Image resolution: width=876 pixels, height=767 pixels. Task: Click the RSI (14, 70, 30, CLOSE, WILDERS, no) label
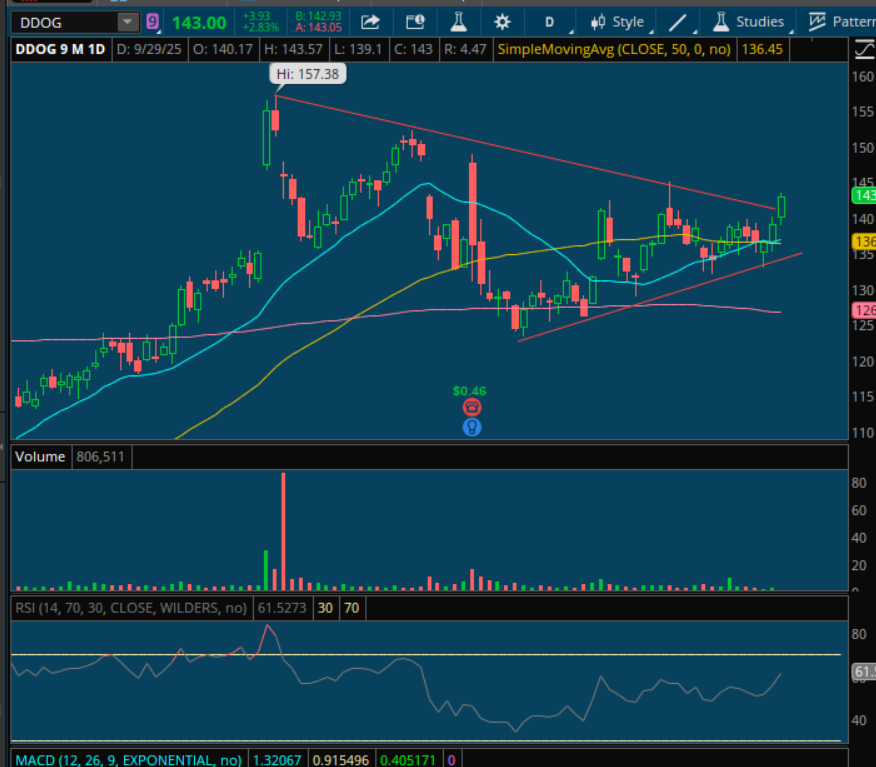click(x=131, y=608)
